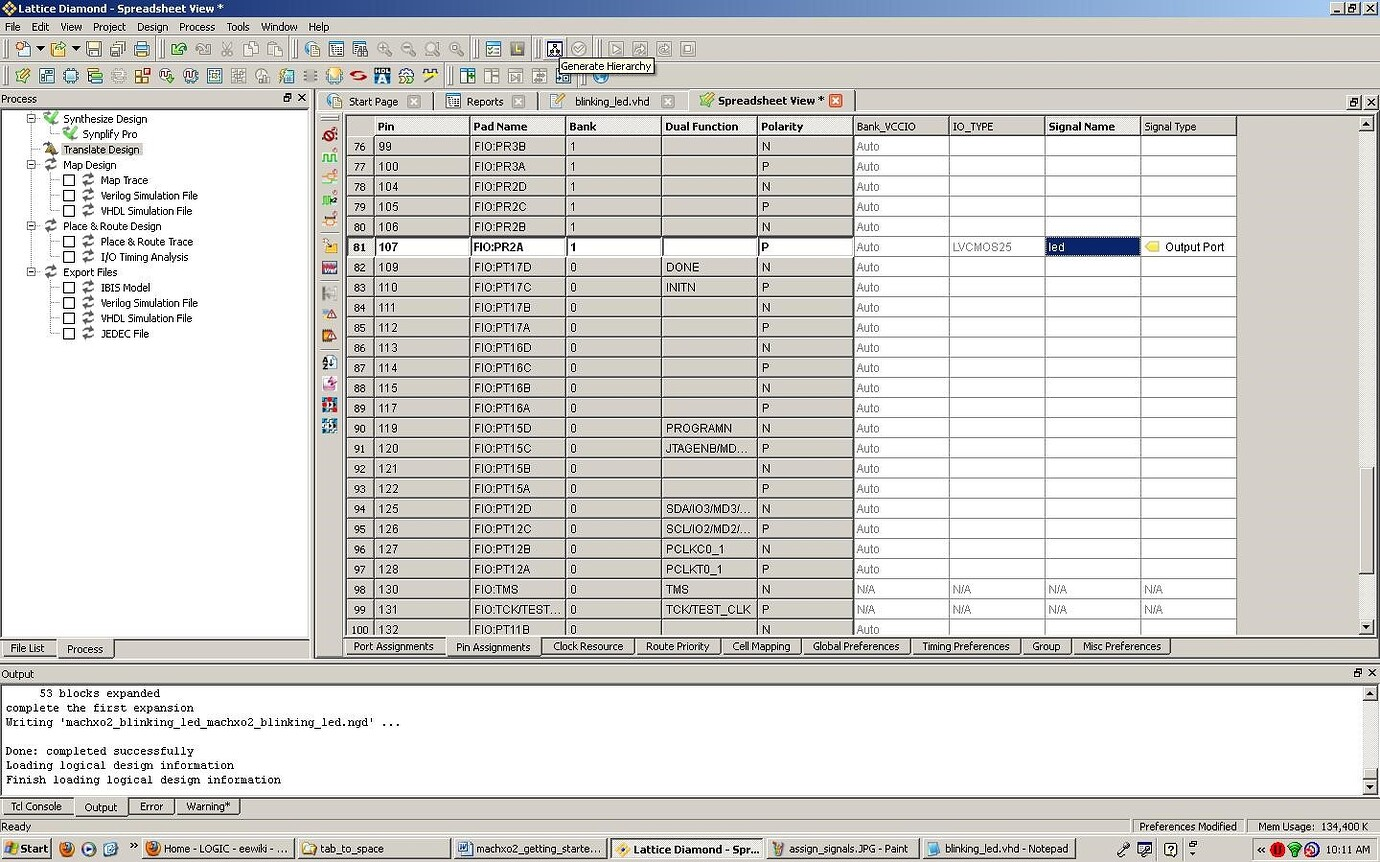Collapse the Export Files tree node
This screenshot has width=1380, height=862.
click(31, 272)
